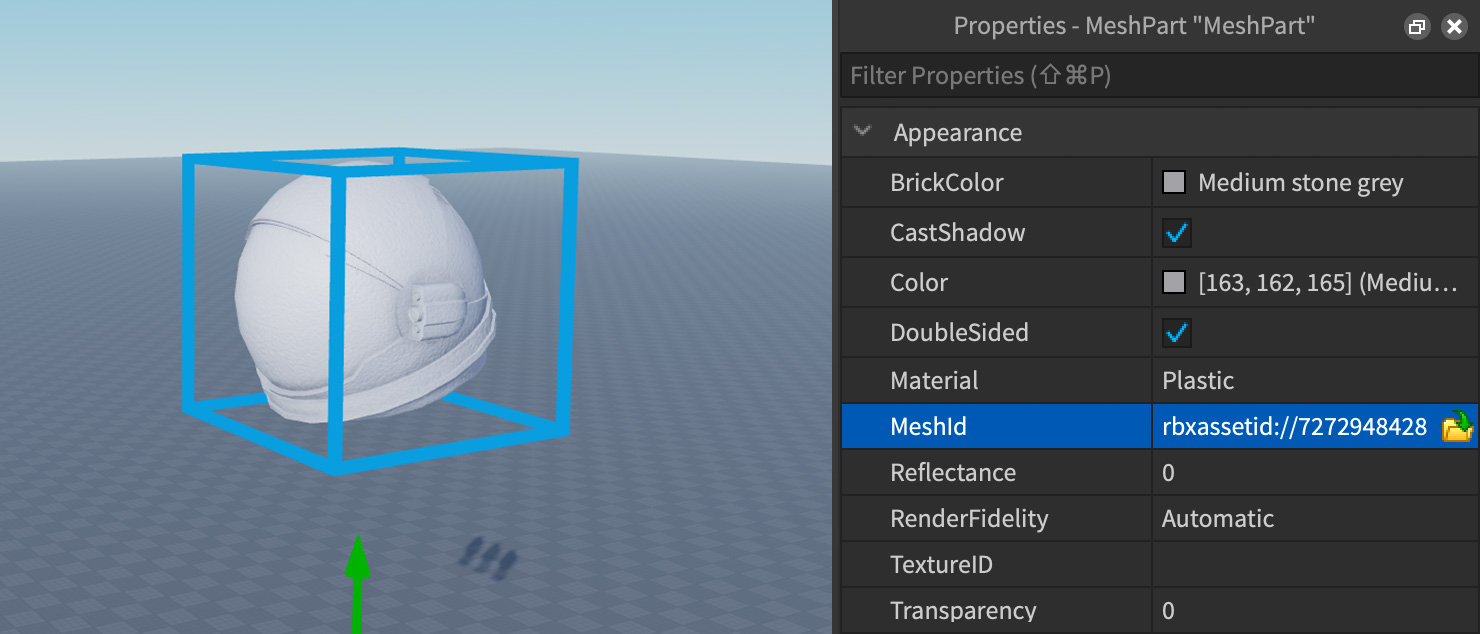Select the Color property label

tap(919, 283)
